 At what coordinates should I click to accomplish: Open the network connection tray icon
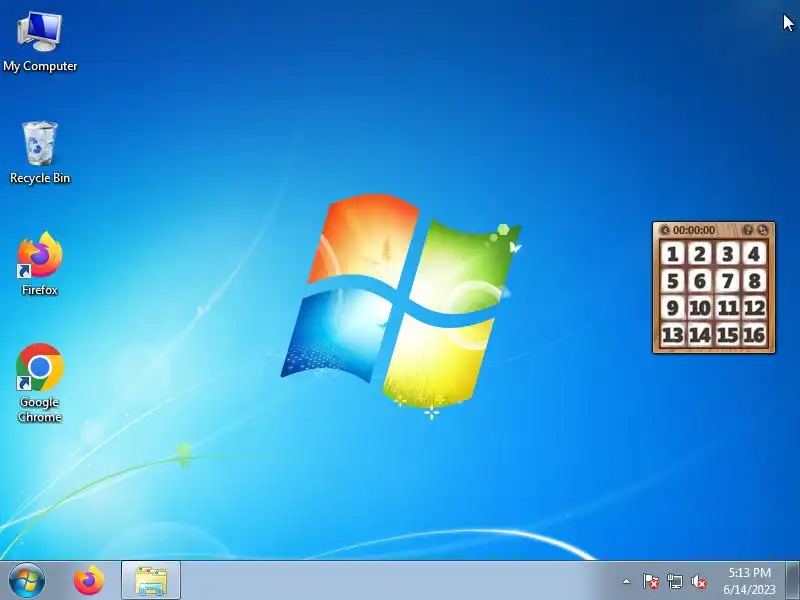(674, 581)
